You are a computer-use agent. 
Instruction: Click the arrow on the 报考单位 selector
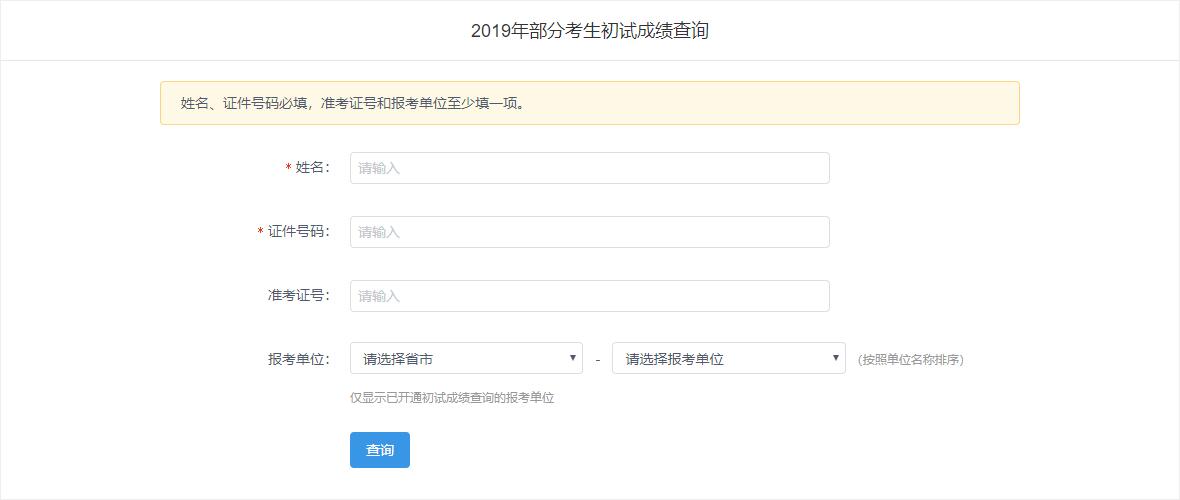pos(837,357)
